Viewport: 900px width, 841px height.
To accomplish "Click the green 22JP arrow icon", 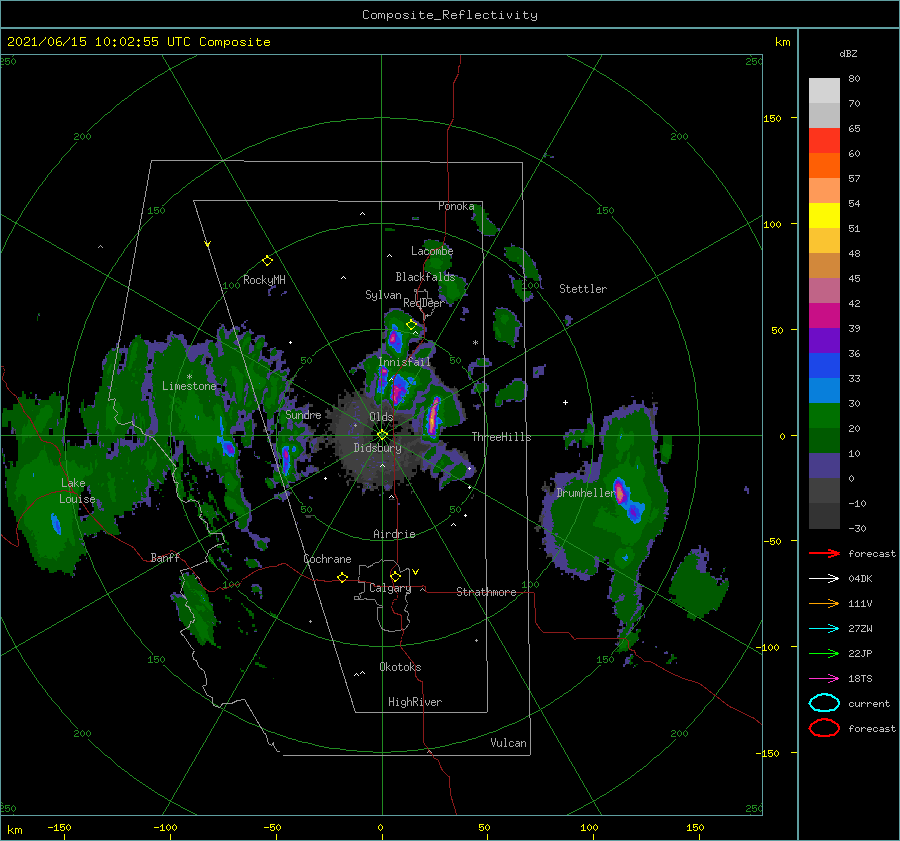I will point(824,653).
